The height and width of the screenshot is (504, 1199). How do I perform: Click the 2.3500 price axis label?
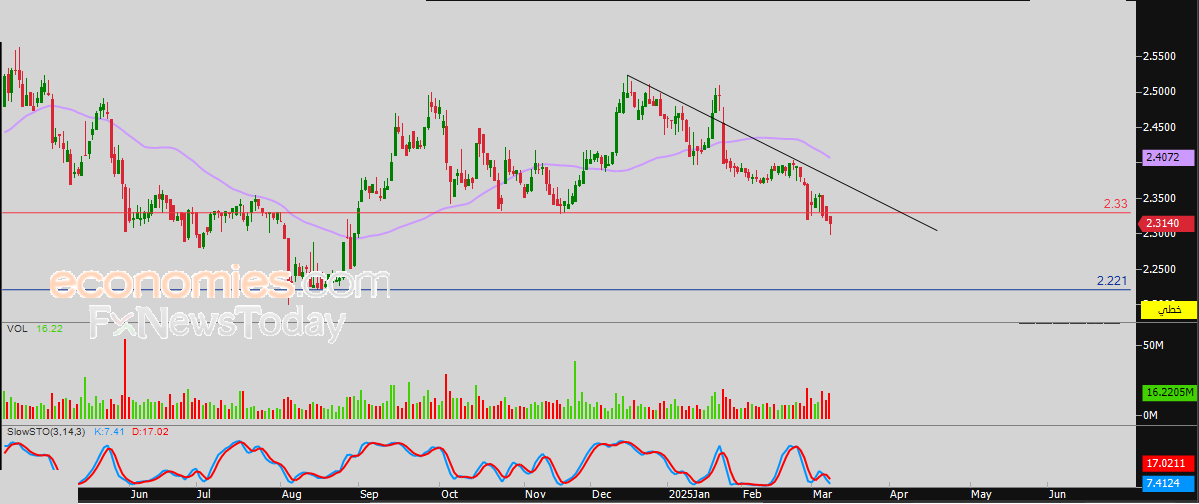(x=1159, y=198)
